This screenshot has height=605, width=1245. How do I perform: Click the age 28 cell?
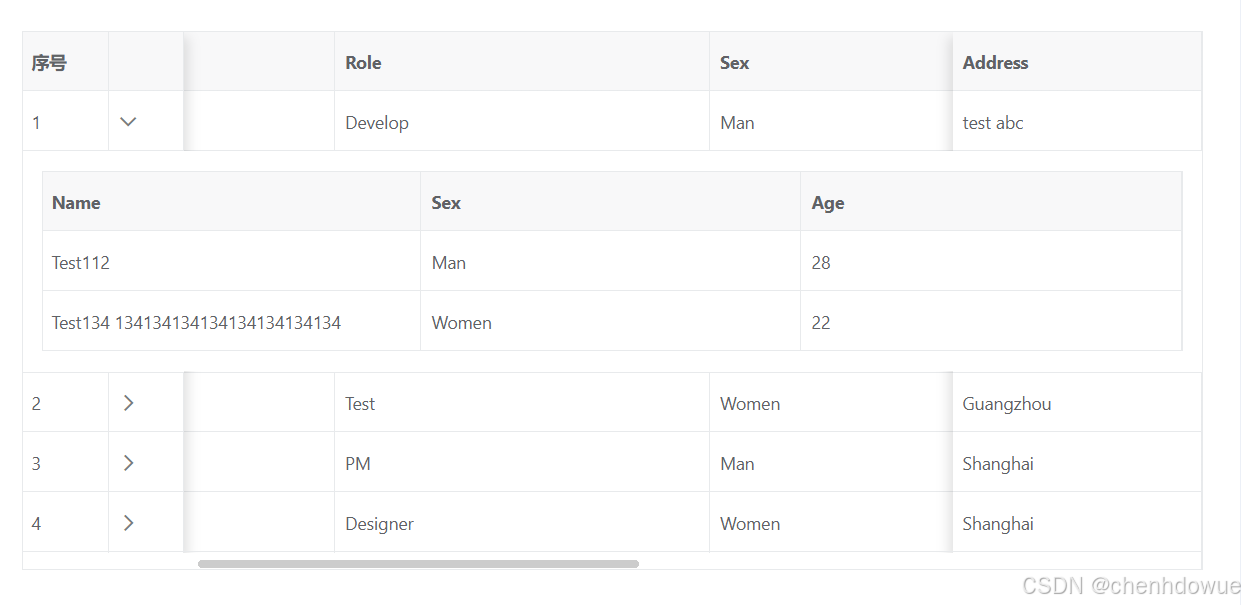[x=821, y=263]
